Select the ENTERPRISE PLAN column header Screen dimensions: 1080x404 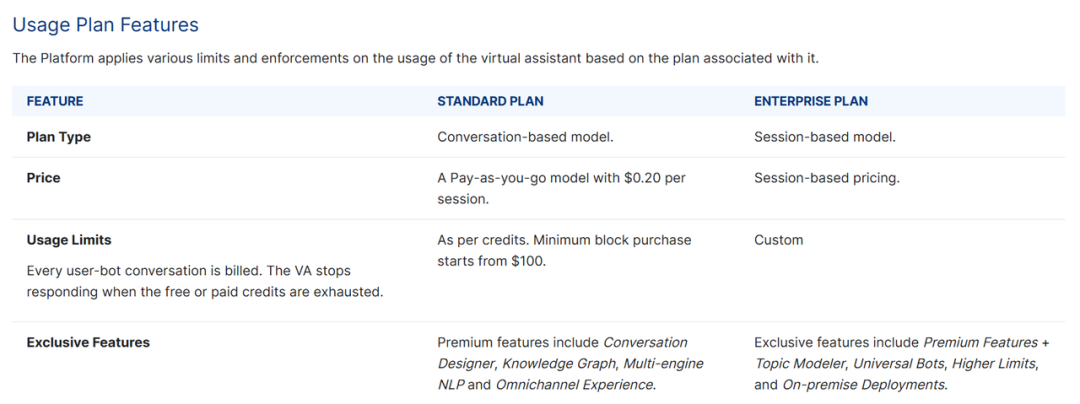(x=811, y=101)
